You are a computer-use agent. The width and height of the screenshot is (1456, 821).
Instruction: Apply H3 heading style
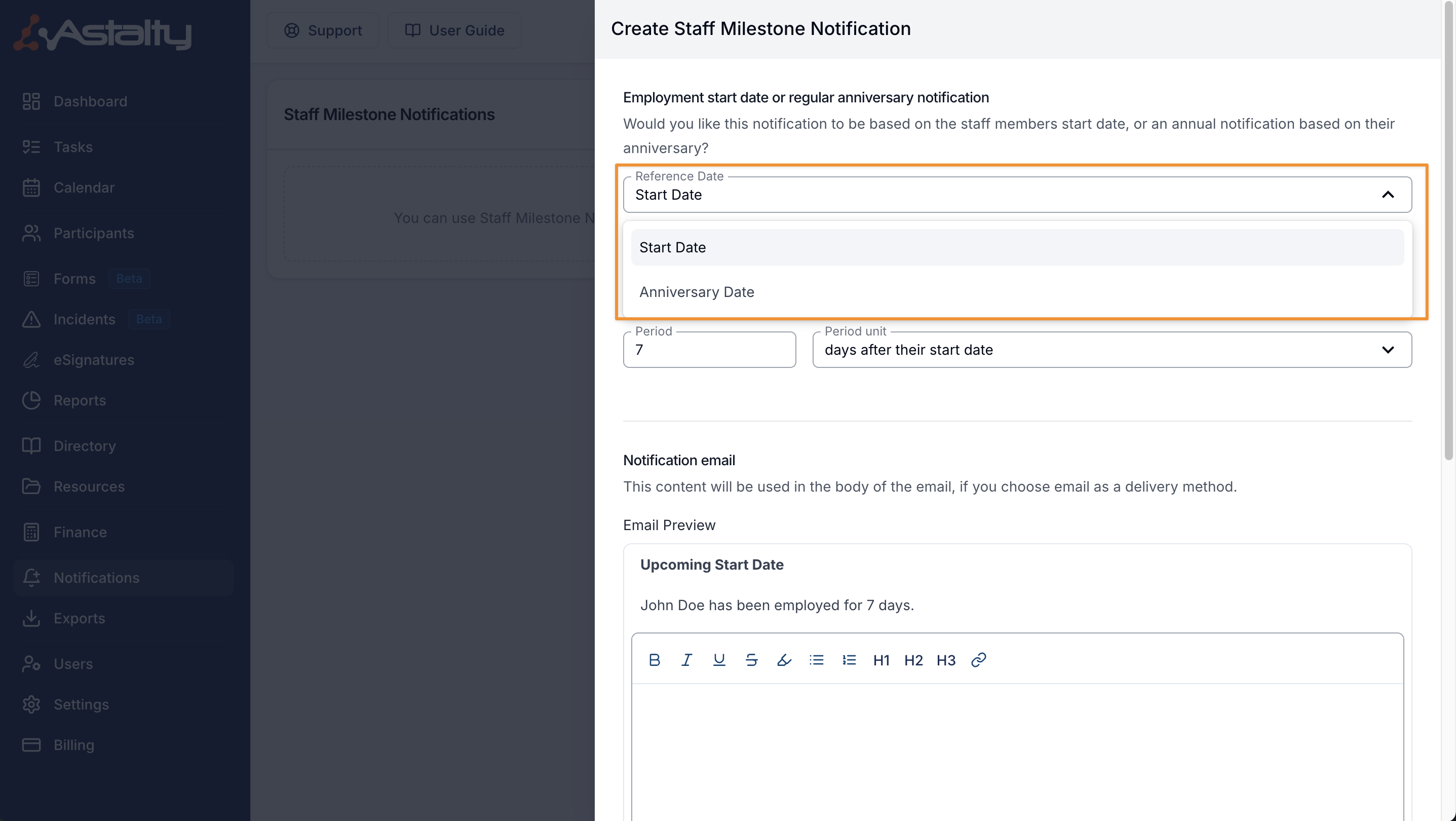click(x=946, y=660)
